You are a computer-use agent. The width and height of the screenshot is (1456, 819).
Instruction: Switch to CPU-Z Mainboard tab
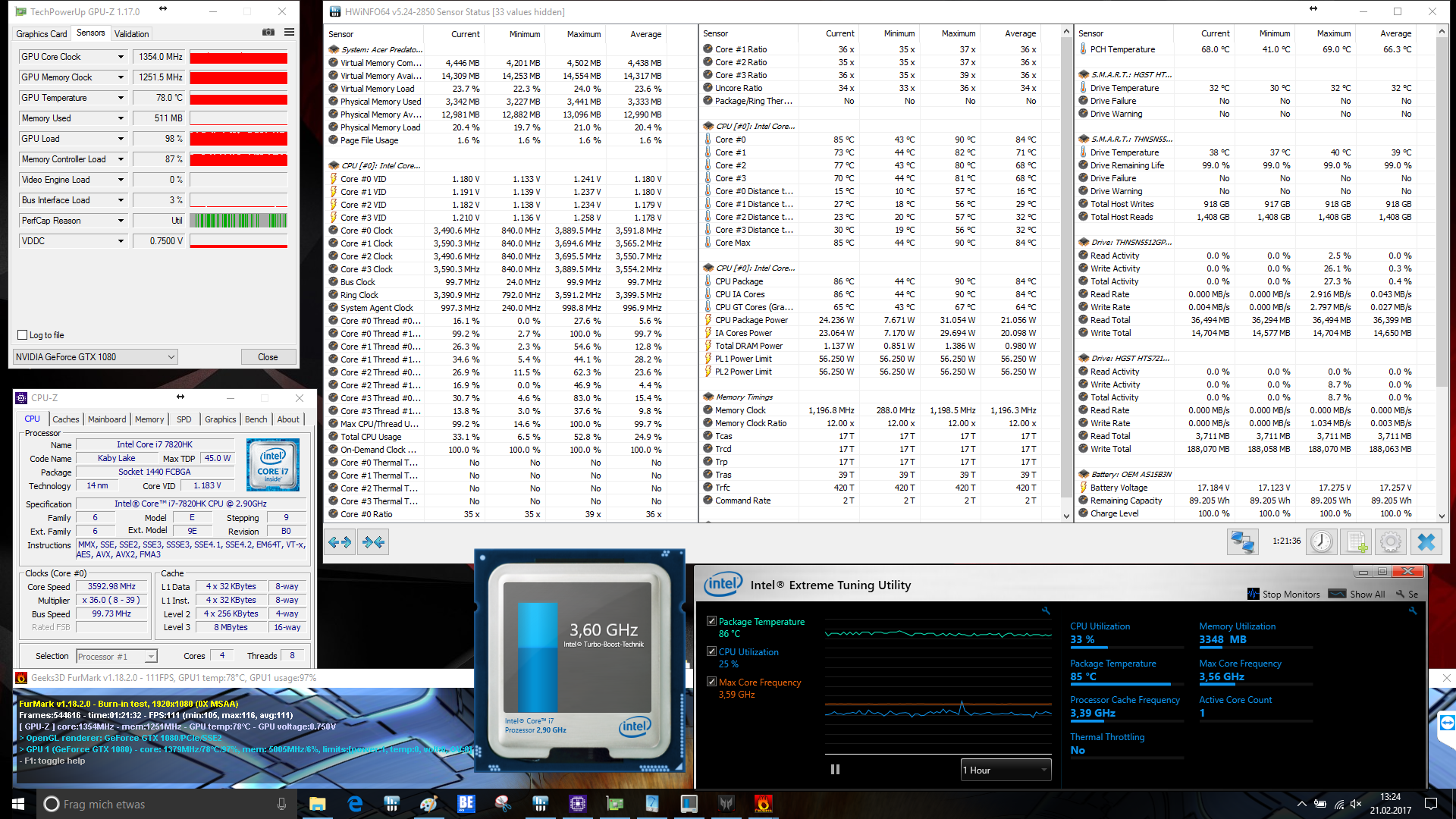pos(107,419)
